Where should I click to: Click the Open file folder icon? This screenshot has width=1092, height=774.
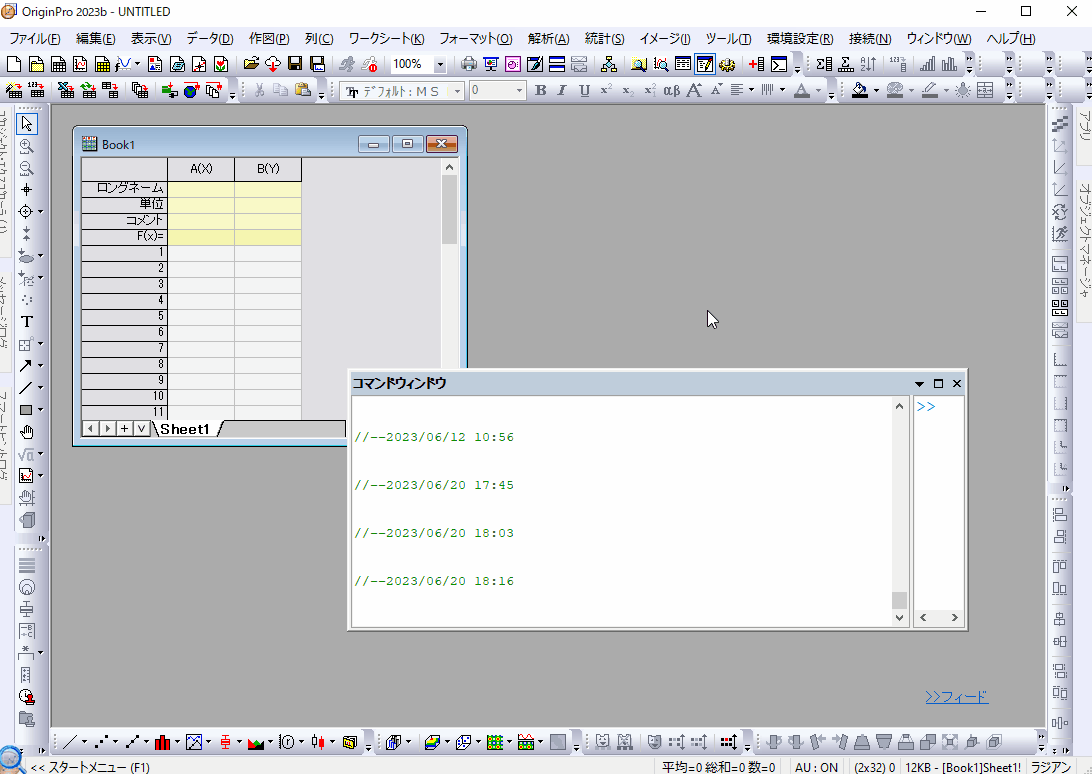251,65
